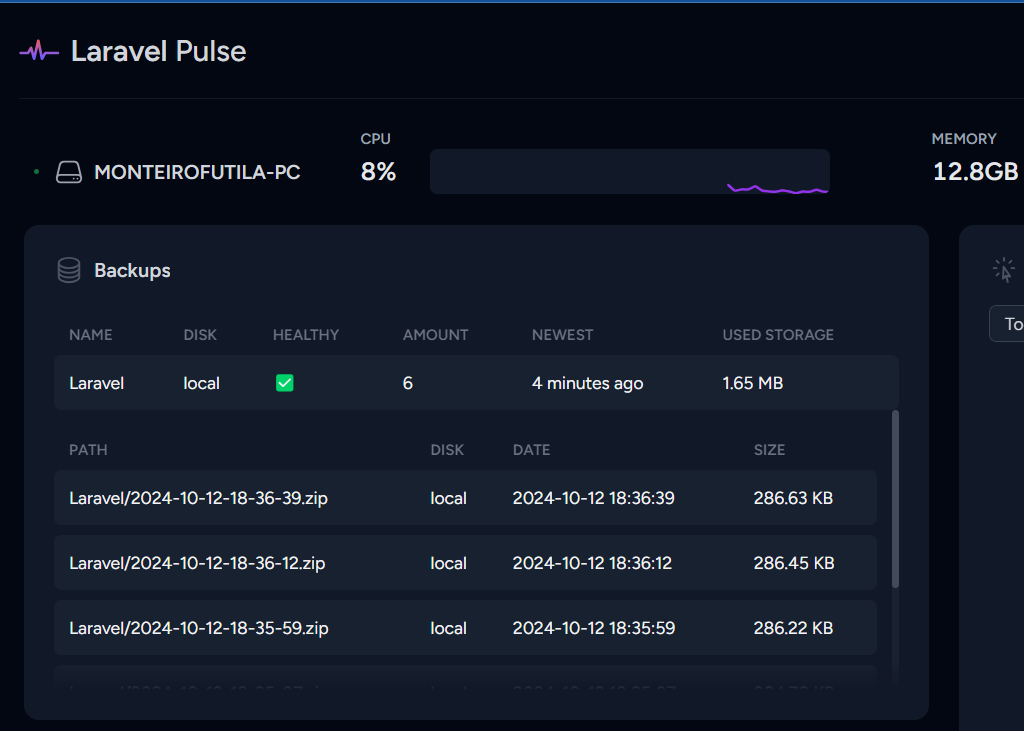Click local disk for 18-35-59.zip row
1024x731 pixels.
(448, 628)
